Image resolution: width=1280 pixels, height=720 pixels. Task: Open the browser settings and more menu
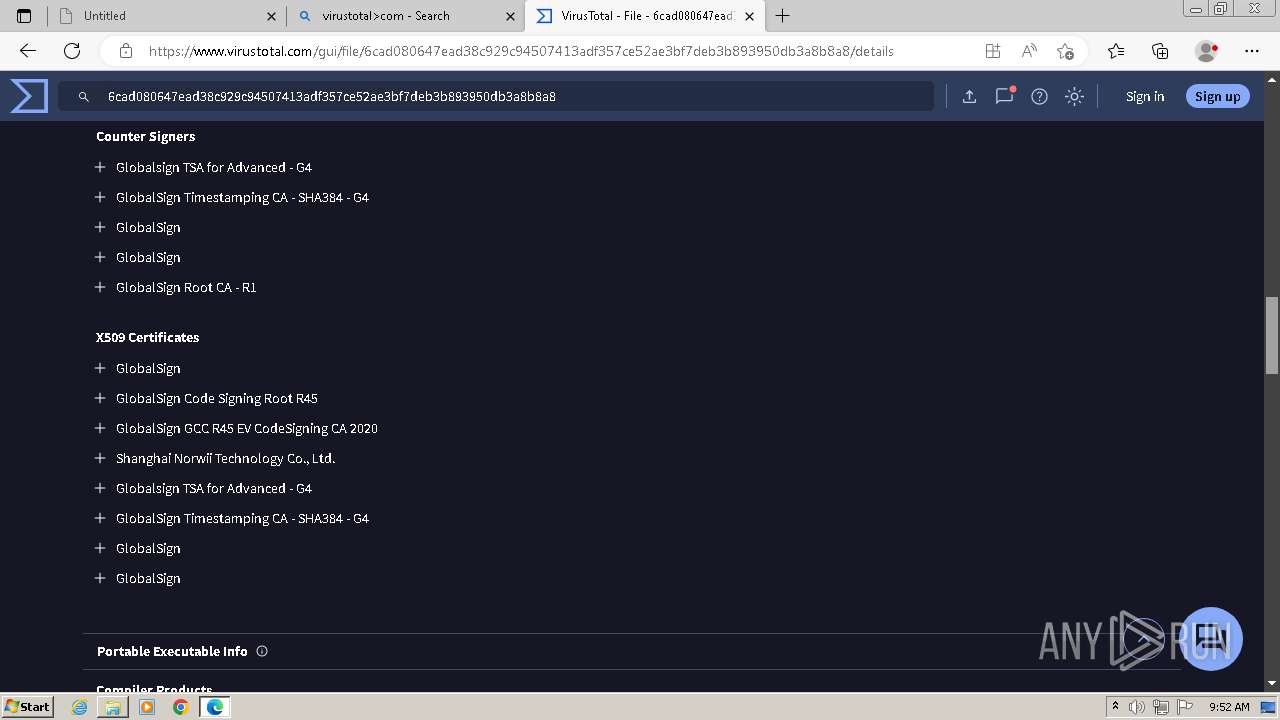tap(1252, 51)
